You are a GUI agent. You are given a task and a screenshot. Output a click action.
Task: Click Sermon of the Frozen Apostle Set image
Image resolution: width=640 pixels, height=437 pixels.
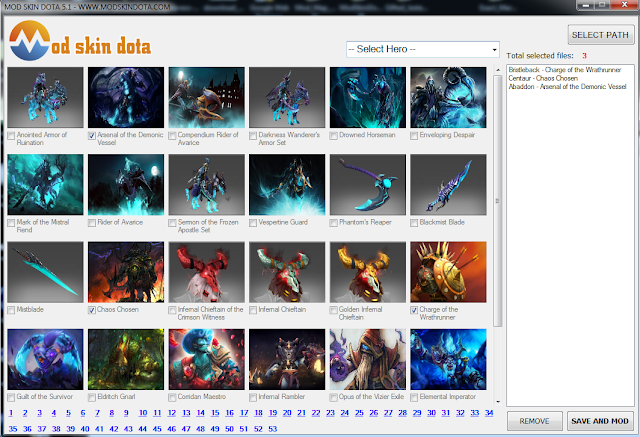[207, 184]
